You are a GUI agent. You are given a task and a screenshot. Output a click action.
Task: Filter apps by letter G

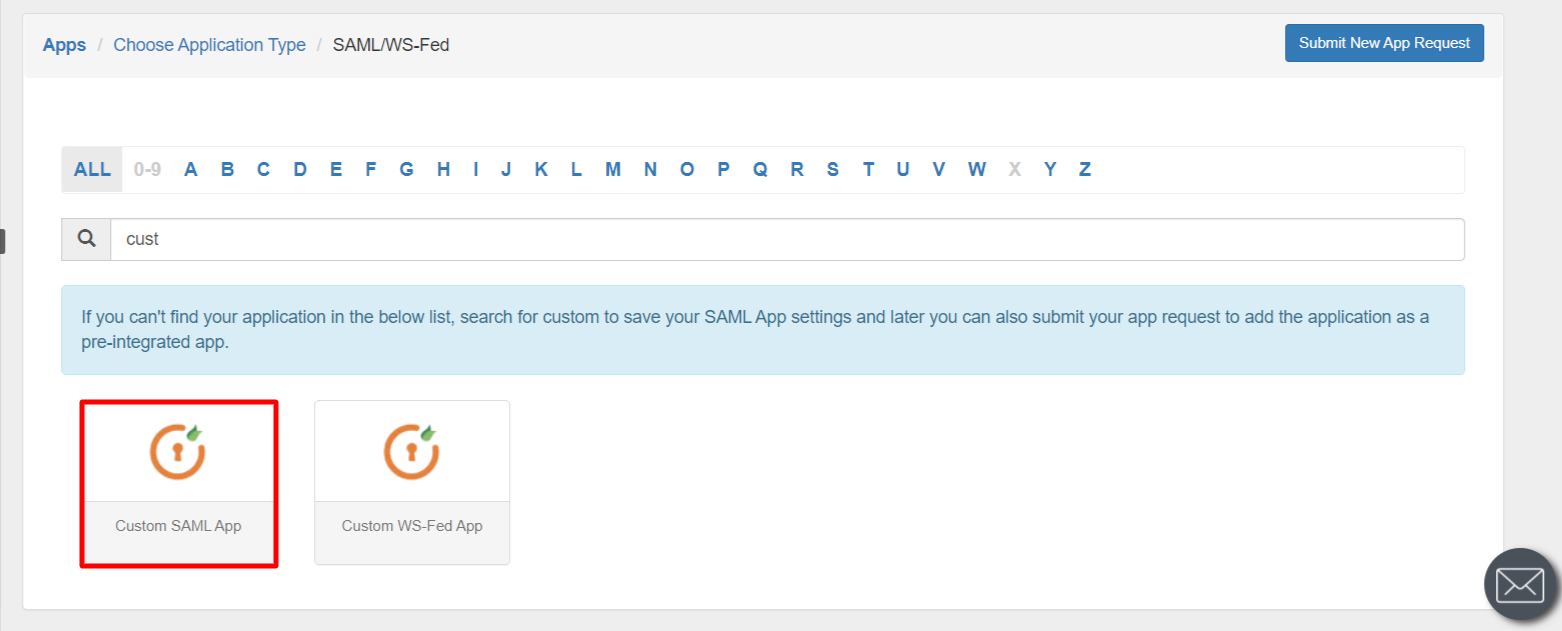coord(406,169)
